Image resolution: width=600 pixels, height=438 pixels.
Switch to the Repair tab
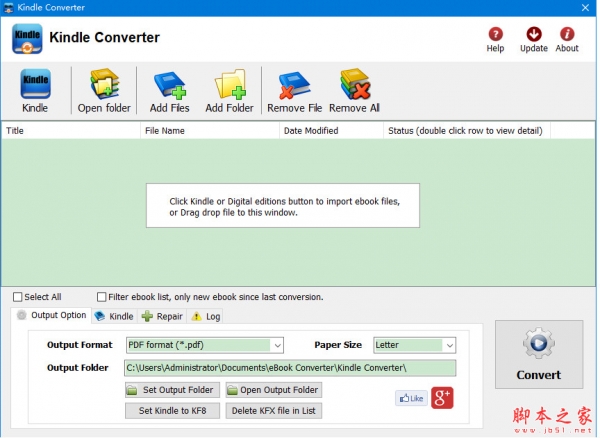click(x=162, y=316)
